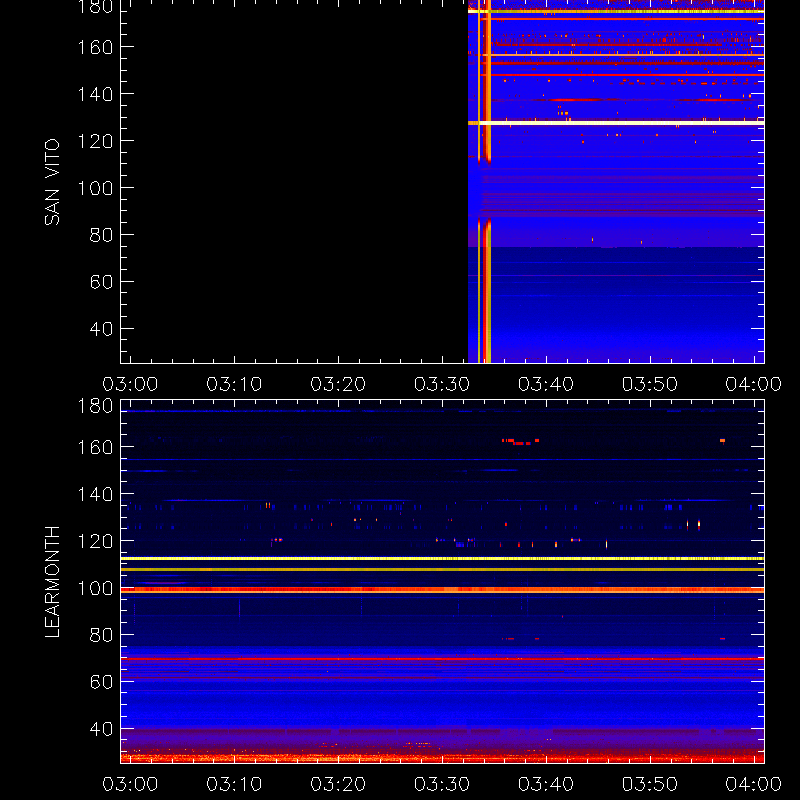Select the 80 label on SAN VITO axis
This screenshot has height=800, width=800.
pos(101,235)
